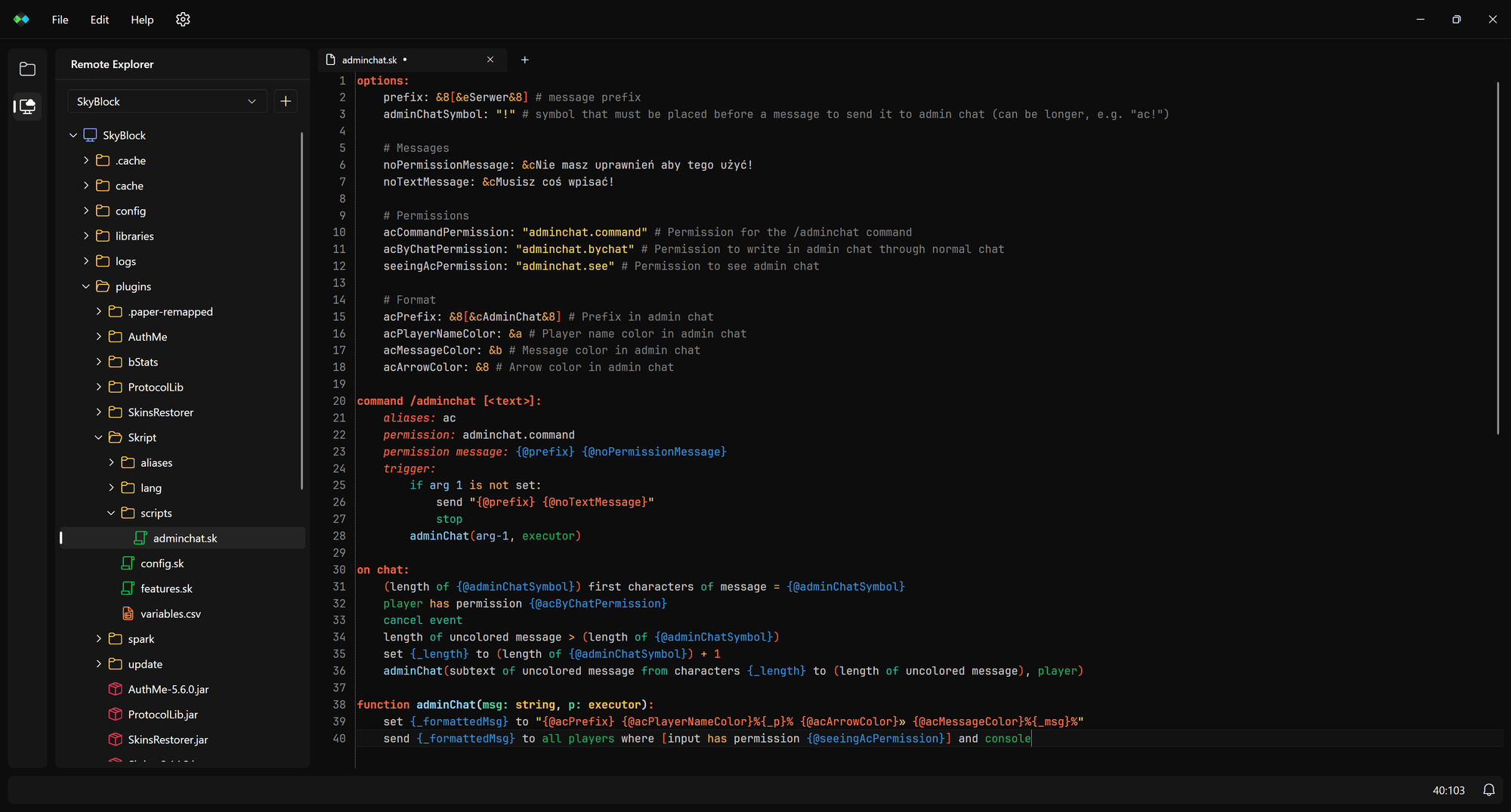This screenshot has width=1511, height=812.
Task: Collapse the plugins folder chevron
Action: (x=86, y=286)
